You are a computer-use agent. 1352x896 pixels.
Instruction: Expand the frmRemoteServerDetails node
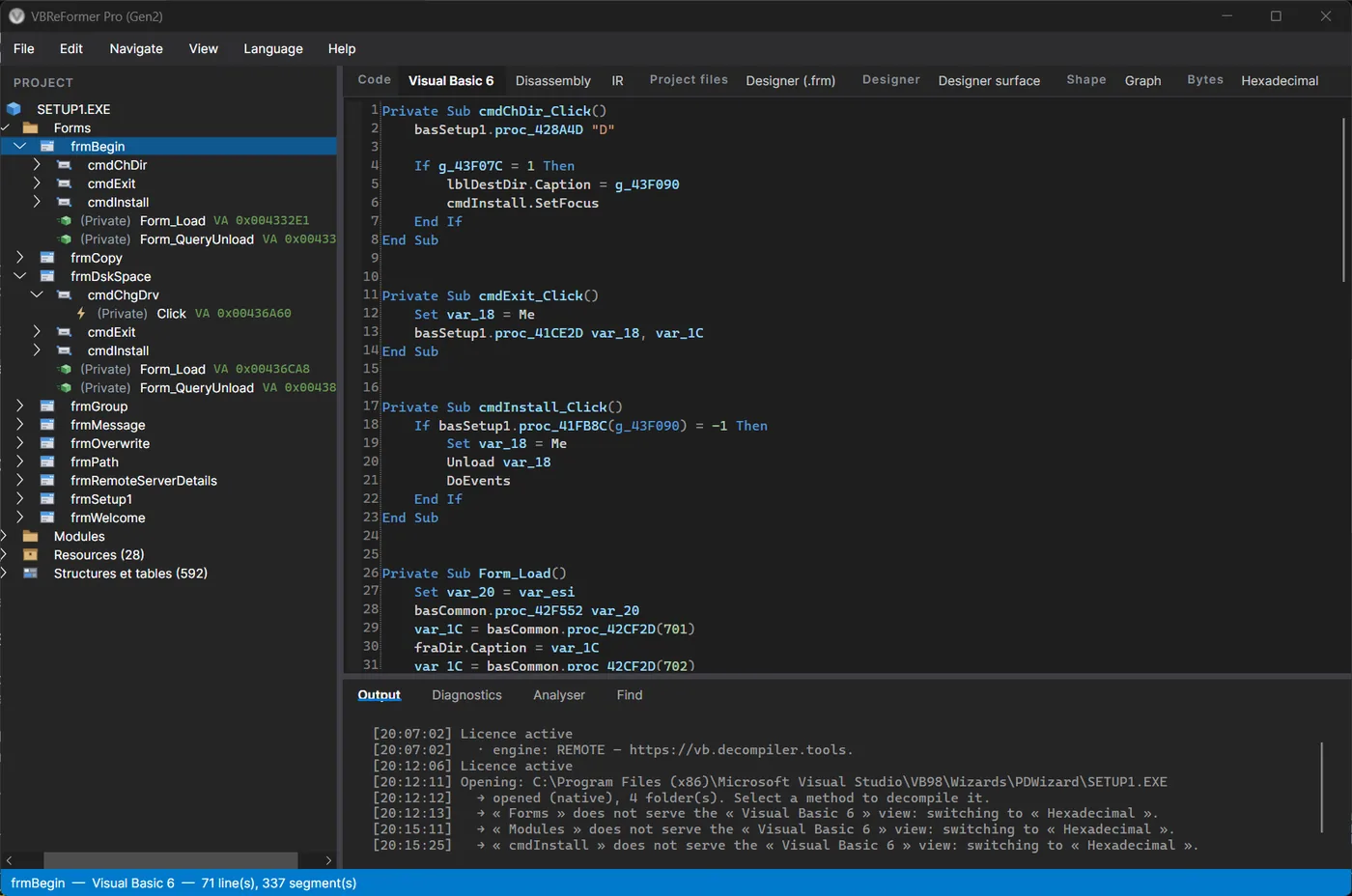[19, 481]
